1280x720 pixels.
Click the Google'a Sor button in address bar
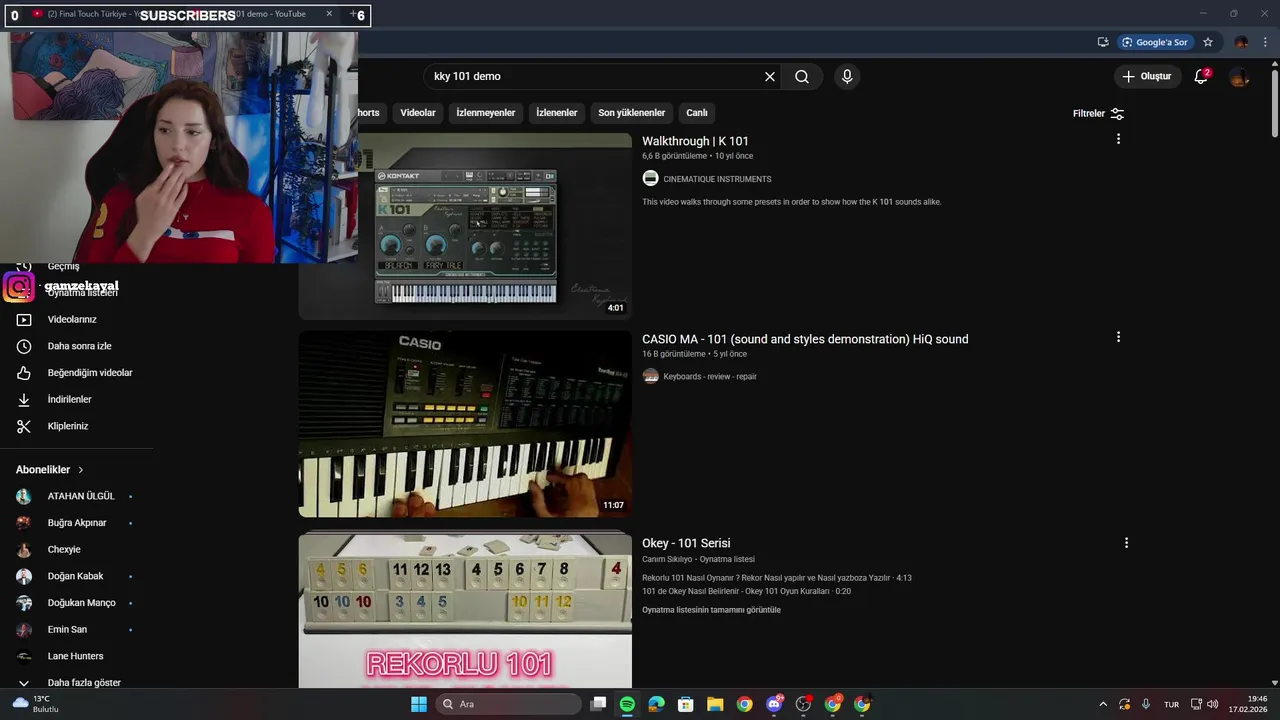(x=1154, y=42)
